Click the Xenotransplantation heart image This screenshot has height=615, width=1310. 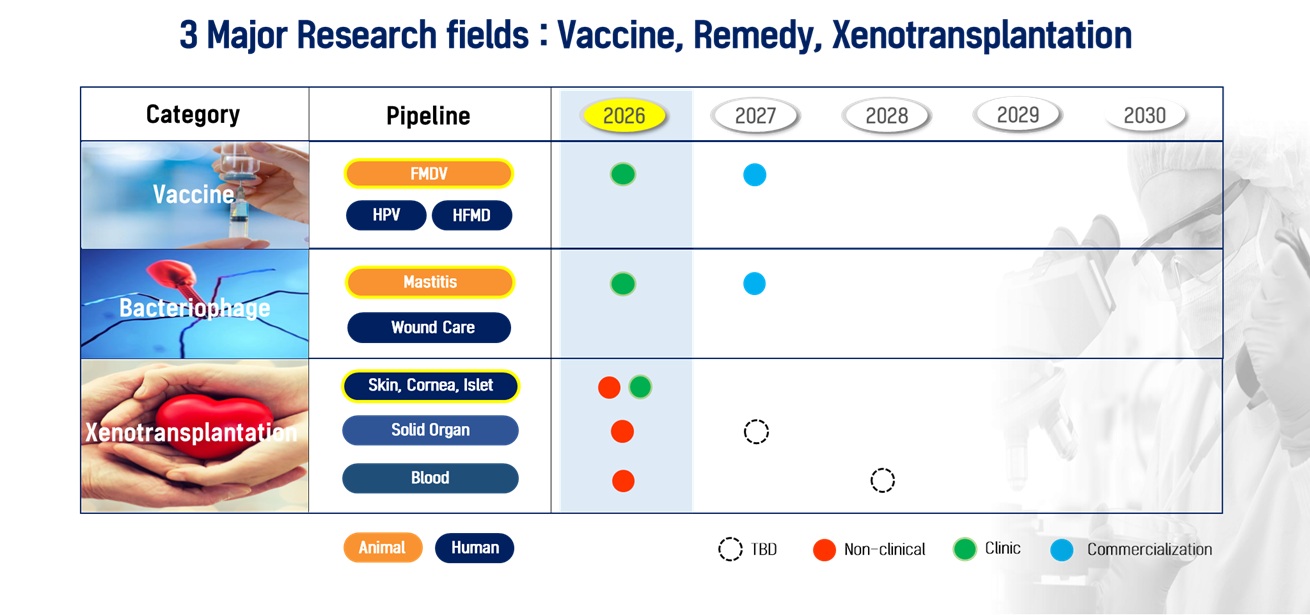coord(194,435)
